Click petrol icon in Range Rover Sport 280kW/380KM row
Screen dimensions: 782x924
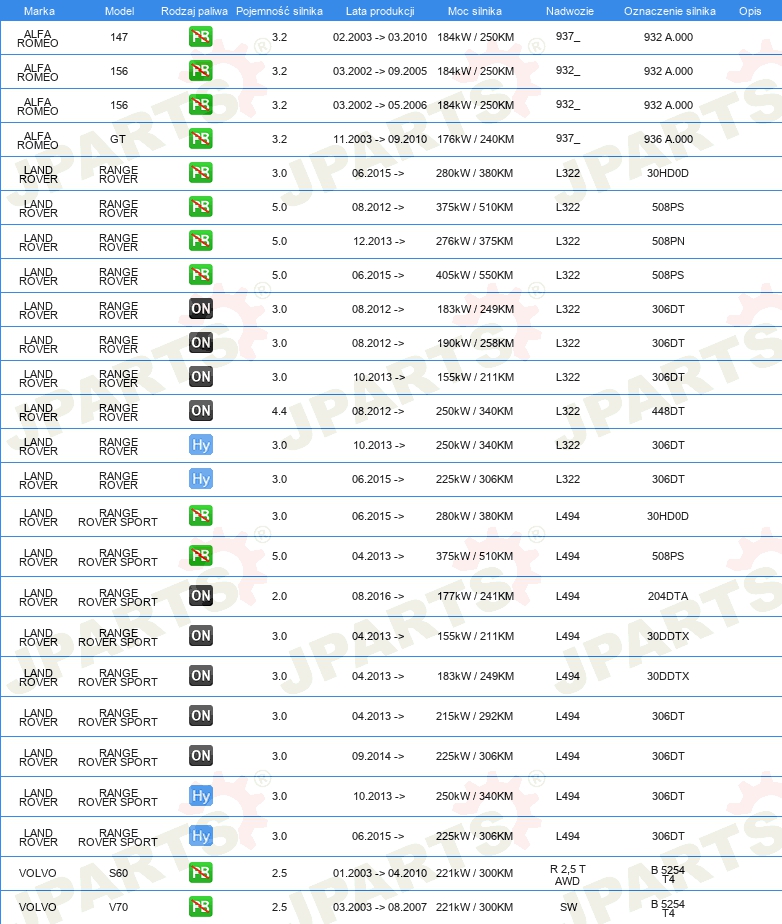(x=200, y=516)
